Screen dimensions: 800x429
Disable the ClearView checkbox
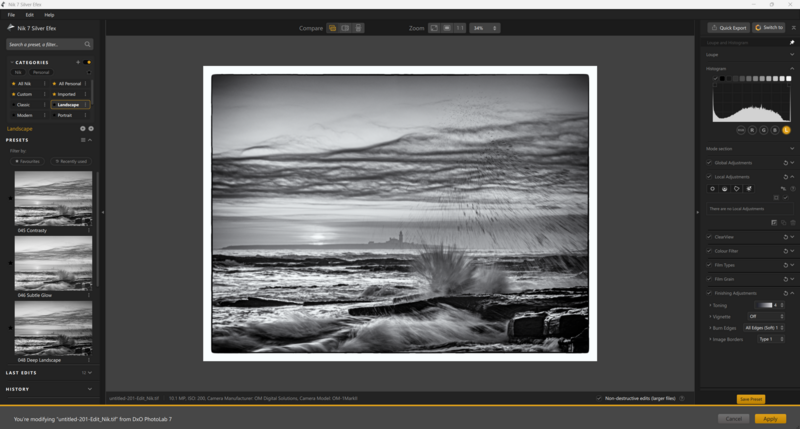pyautogui.click(x=709, y=237)
